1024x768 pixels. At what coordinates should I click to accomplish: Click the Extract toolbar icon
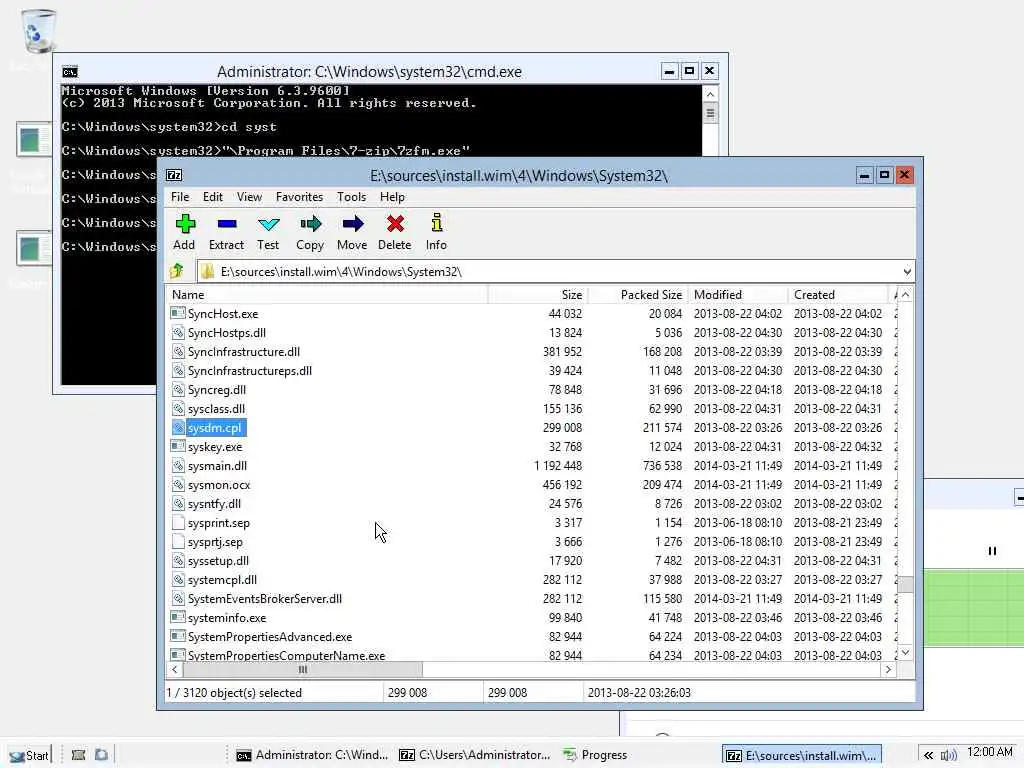pyautogui.click(x=227, y=224)
